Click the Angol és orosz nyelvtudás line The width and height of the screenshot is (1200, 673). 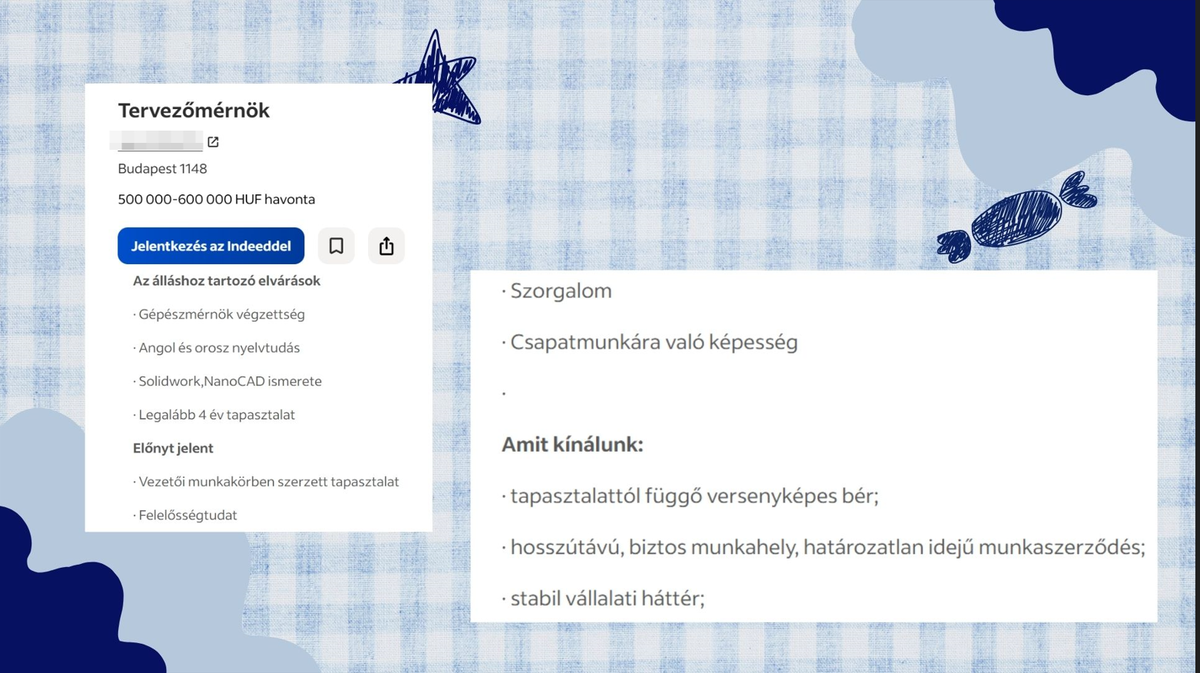[216, 348]
